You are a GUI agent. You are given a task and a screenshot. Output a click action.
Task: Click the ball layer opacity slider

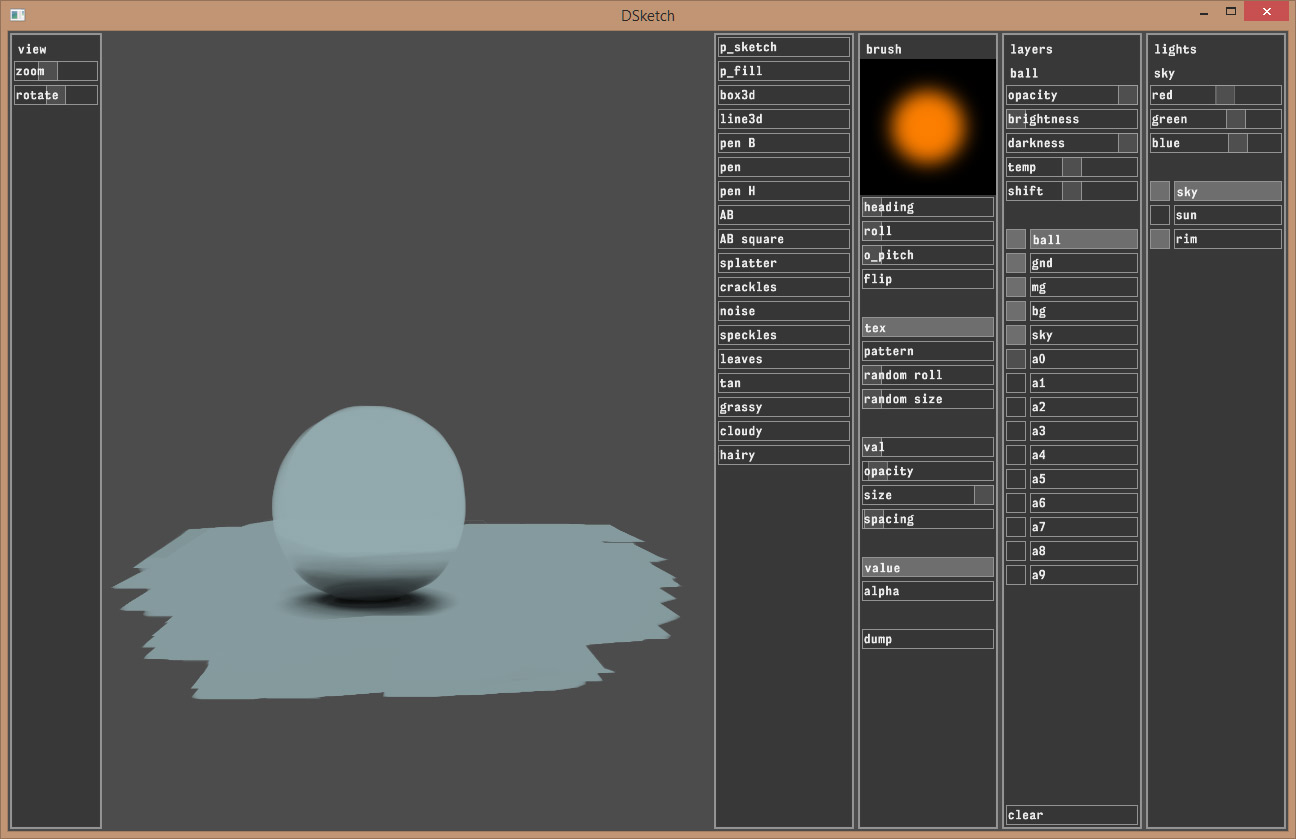coord(1071,95)
